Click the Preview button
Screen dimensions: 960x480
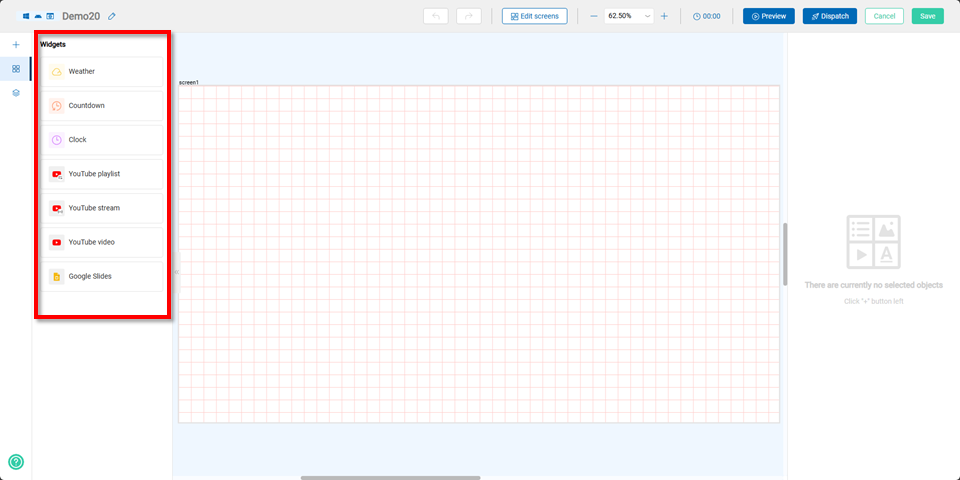pos(768,16)
